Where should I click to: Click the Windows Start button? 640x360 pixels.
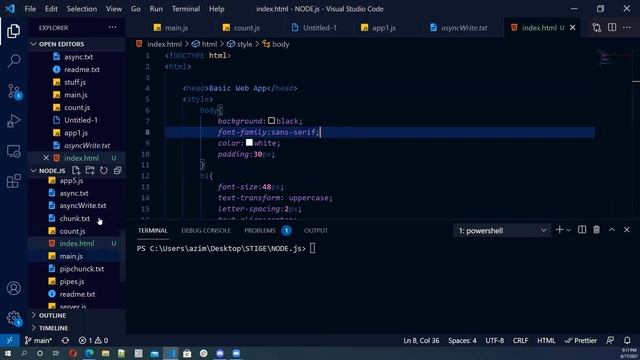click(8, 353)
